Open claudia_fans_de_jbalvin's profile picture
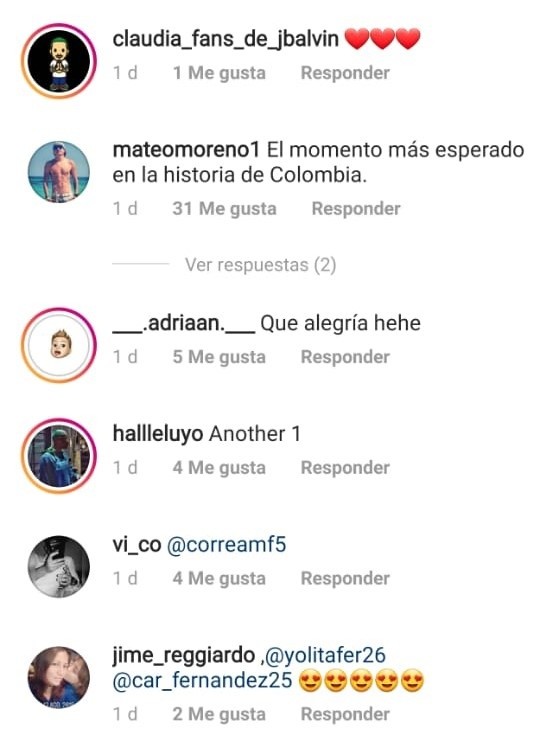 (x=59, y=61)
